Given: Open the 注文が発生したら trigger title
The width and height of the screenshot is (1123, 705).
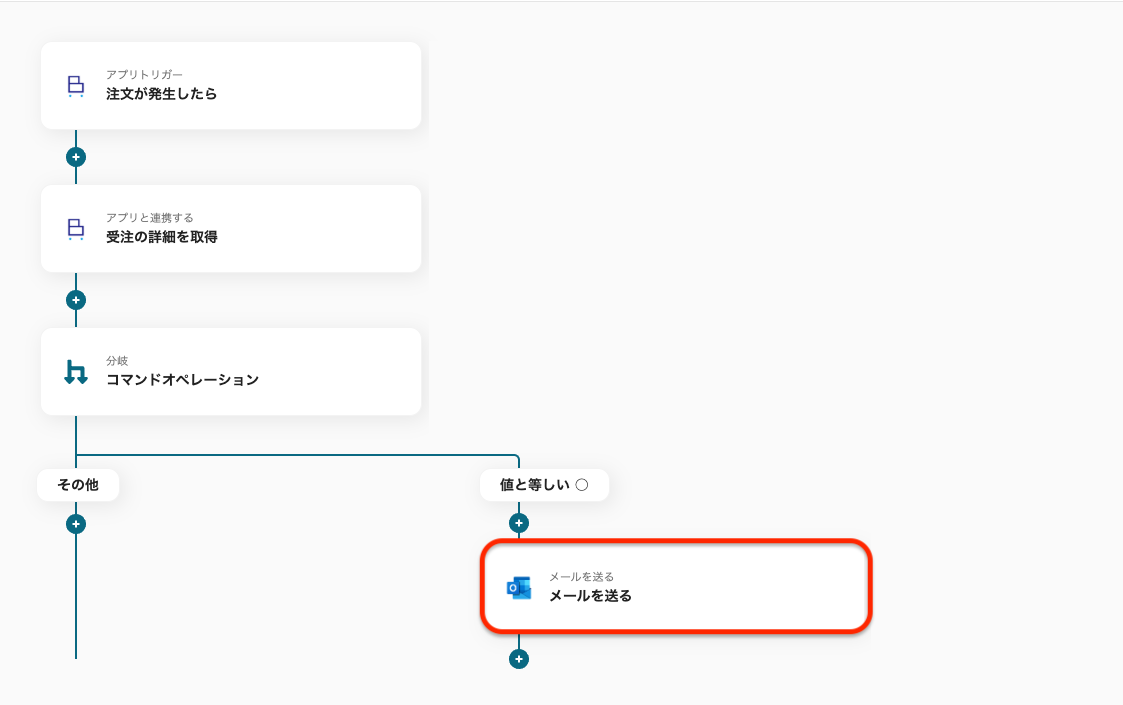Looking at the screenshot, I should coord(161,94).
